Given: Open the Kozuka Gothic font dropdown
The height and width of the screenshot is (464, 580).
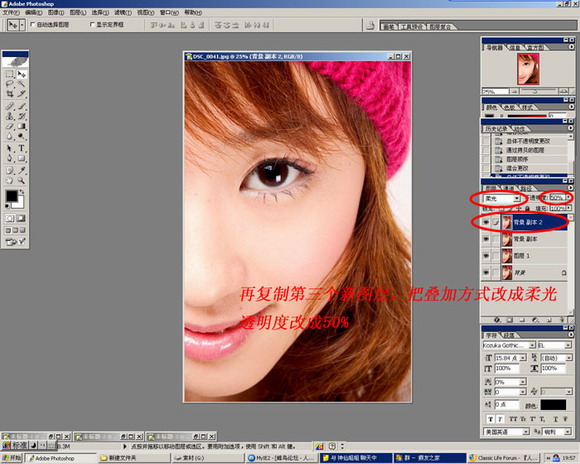Looking at the screenshot, I should pyautogui.click(x=509, y=345).
